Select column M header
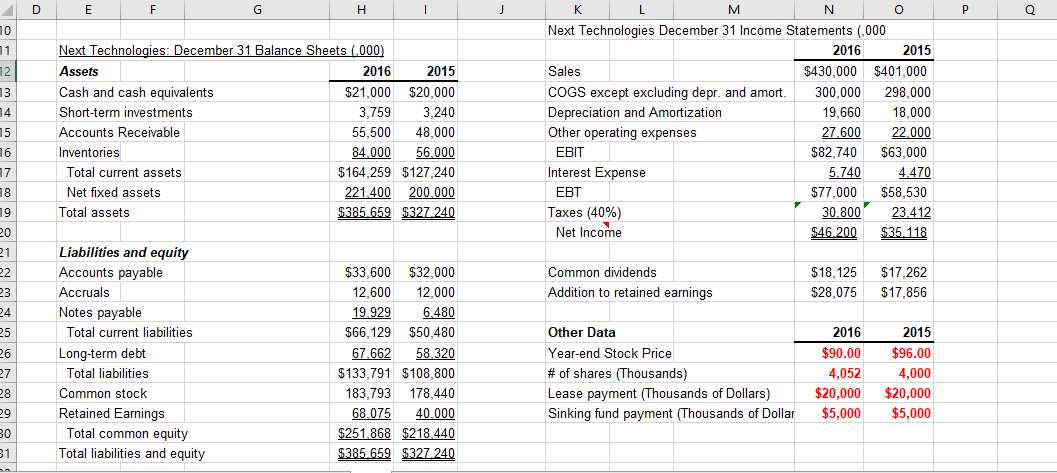The width and height of the screenshot is (1057, 473). pos(733,10)
